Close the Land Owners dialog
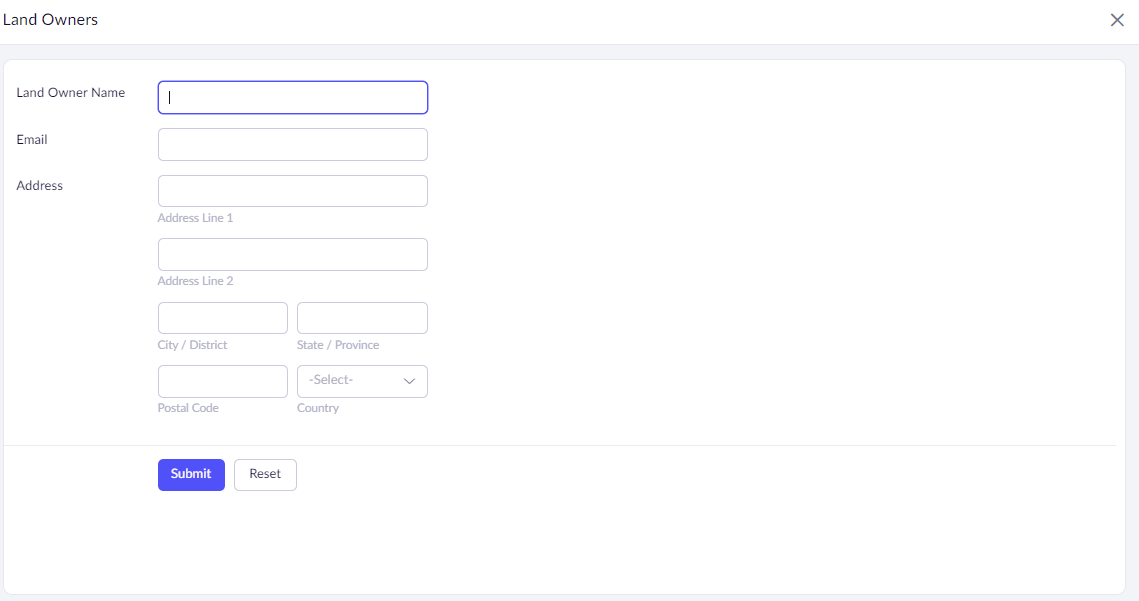Screen dimensions: 1139x601 pos(1117,20)
